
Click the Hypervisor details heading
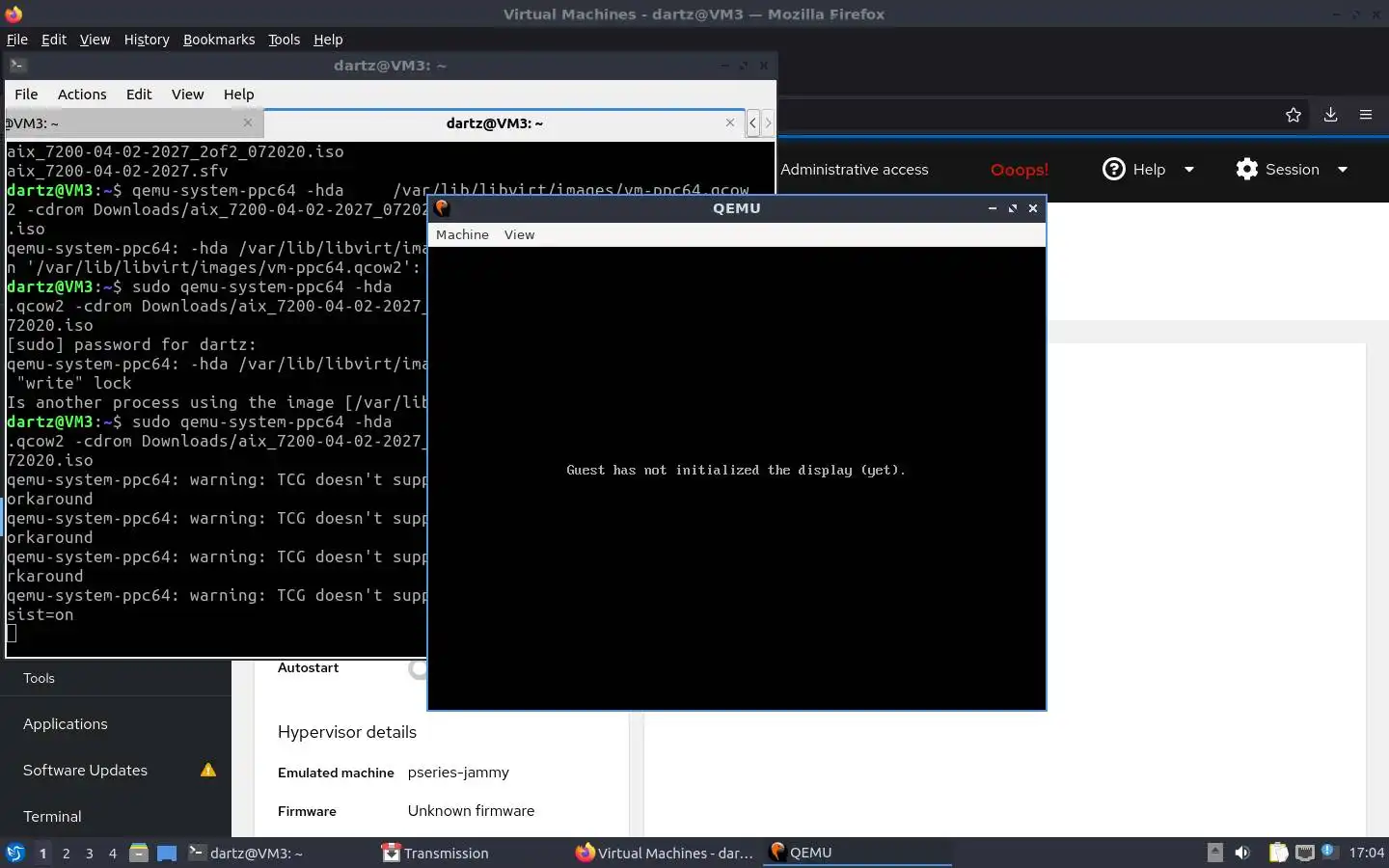pyautogui.click(x=347, y=732)
